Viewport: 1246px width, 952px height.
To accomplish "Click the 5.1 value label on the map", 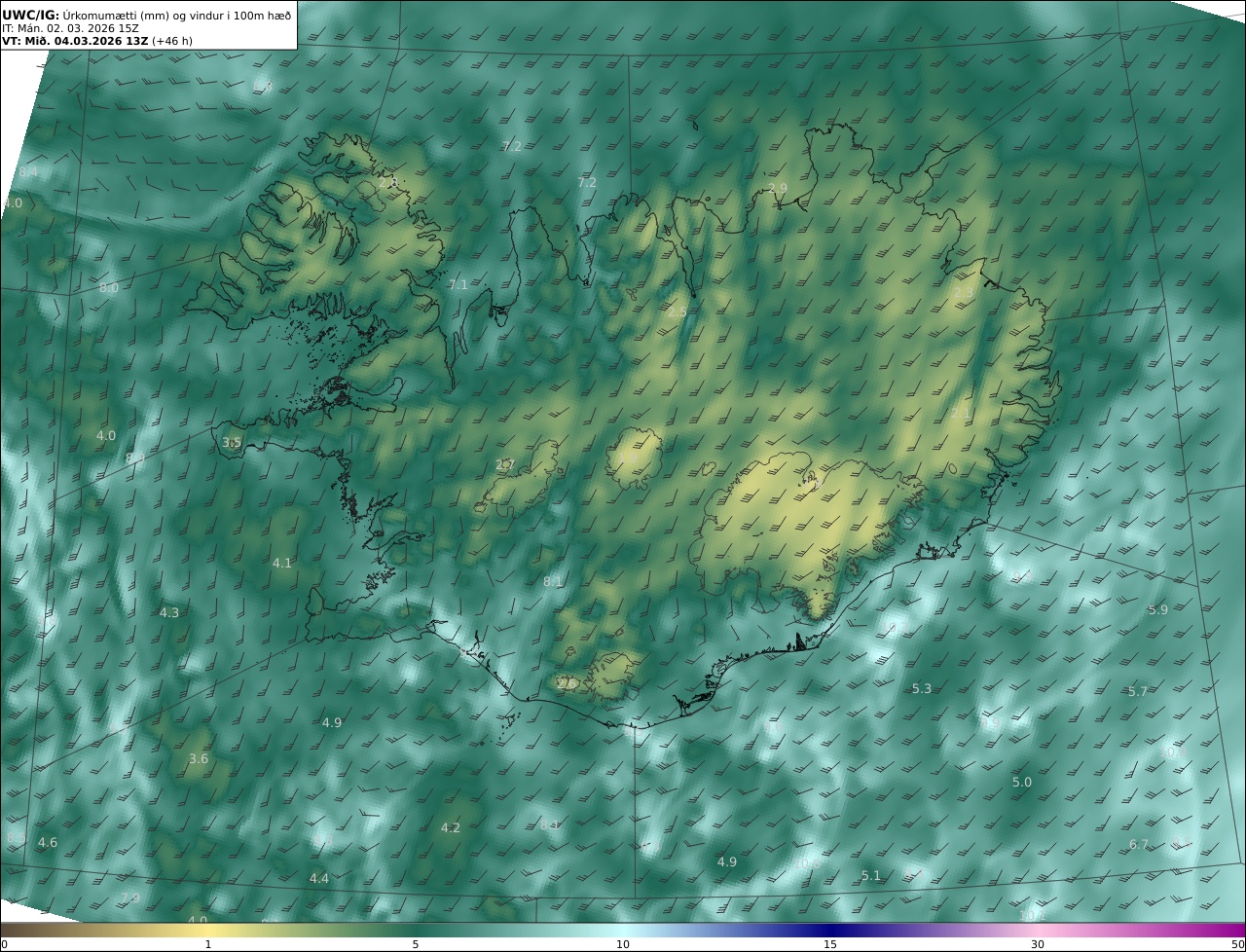I will (870, 876).
